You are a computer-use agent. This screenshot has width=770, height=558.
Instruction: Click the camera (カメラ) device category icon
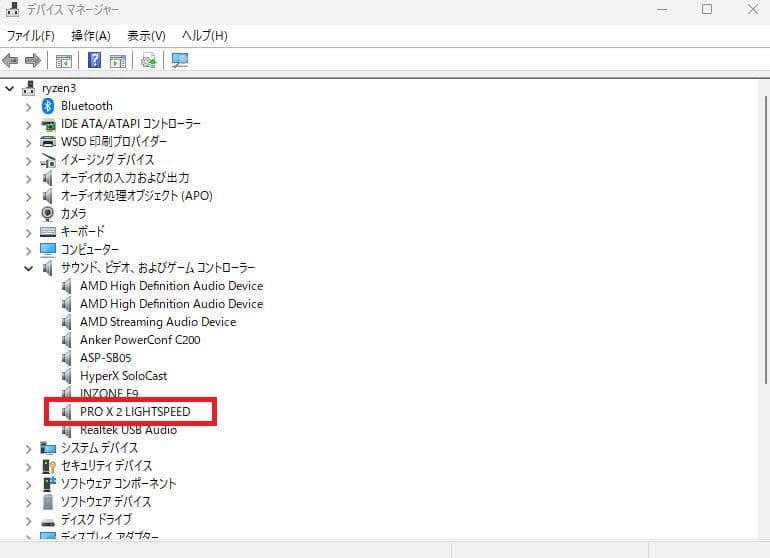(x=48, y=214)
